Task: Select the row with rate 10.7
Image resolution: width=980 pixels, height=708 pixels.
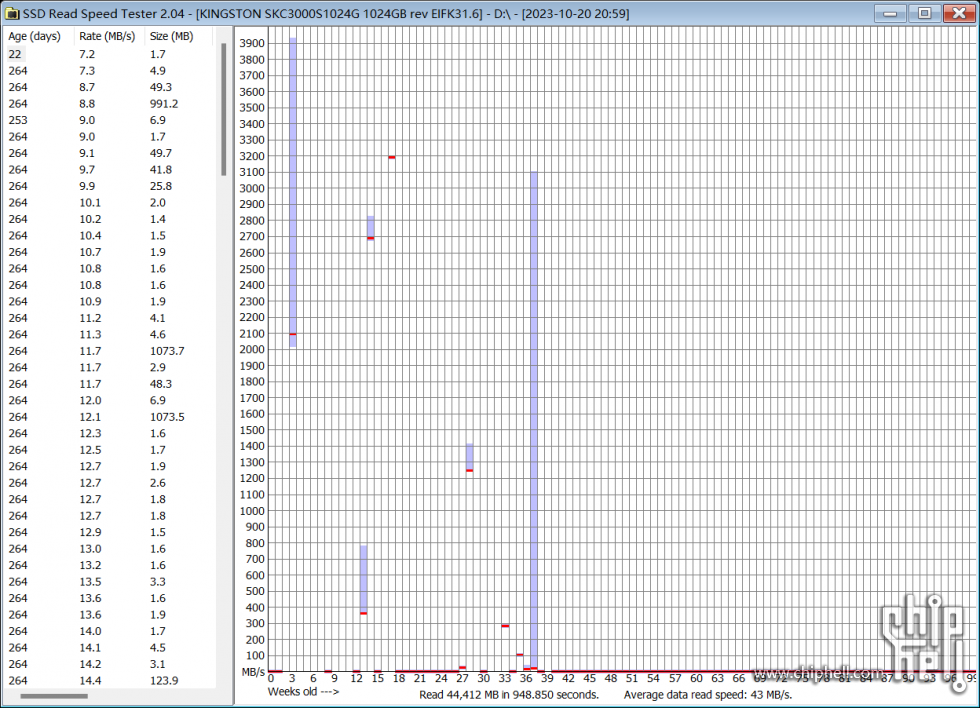Action: [109, 252]
